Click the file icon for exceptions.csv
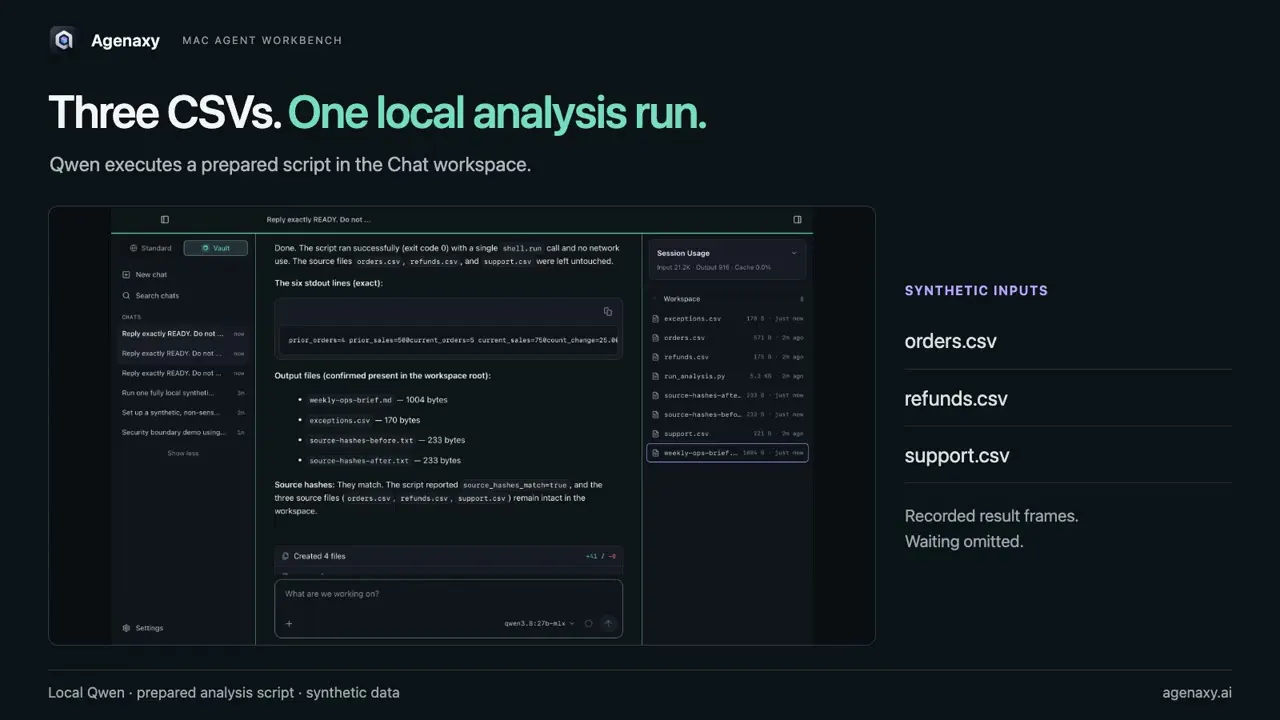Screen dimensions: 1280x720 pos(656,319)
